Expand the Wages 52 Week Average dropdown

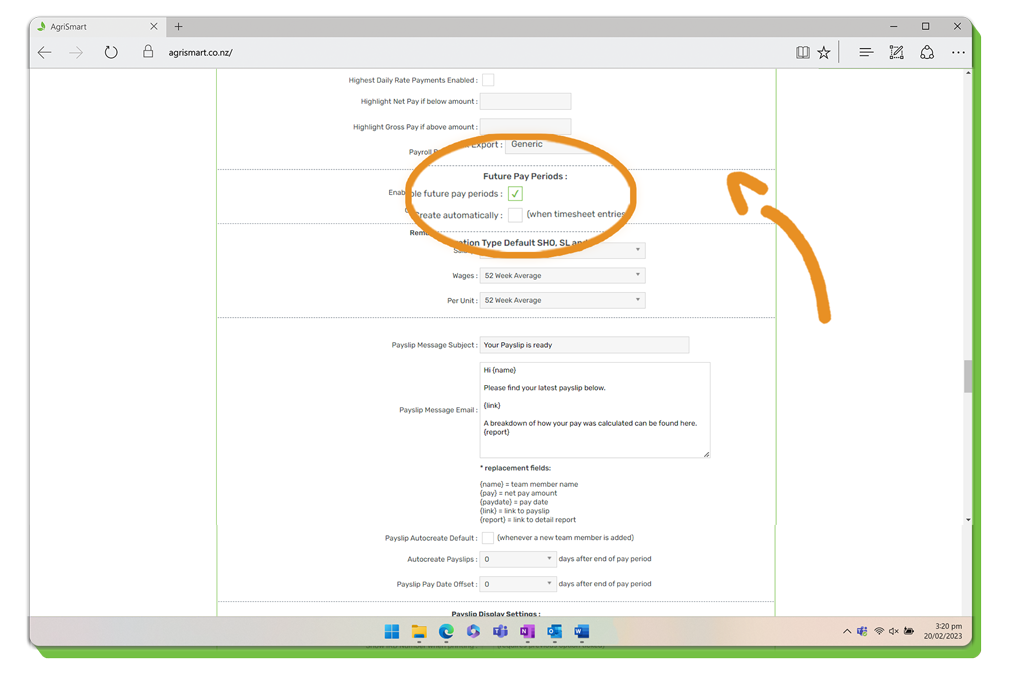[562, 276]
